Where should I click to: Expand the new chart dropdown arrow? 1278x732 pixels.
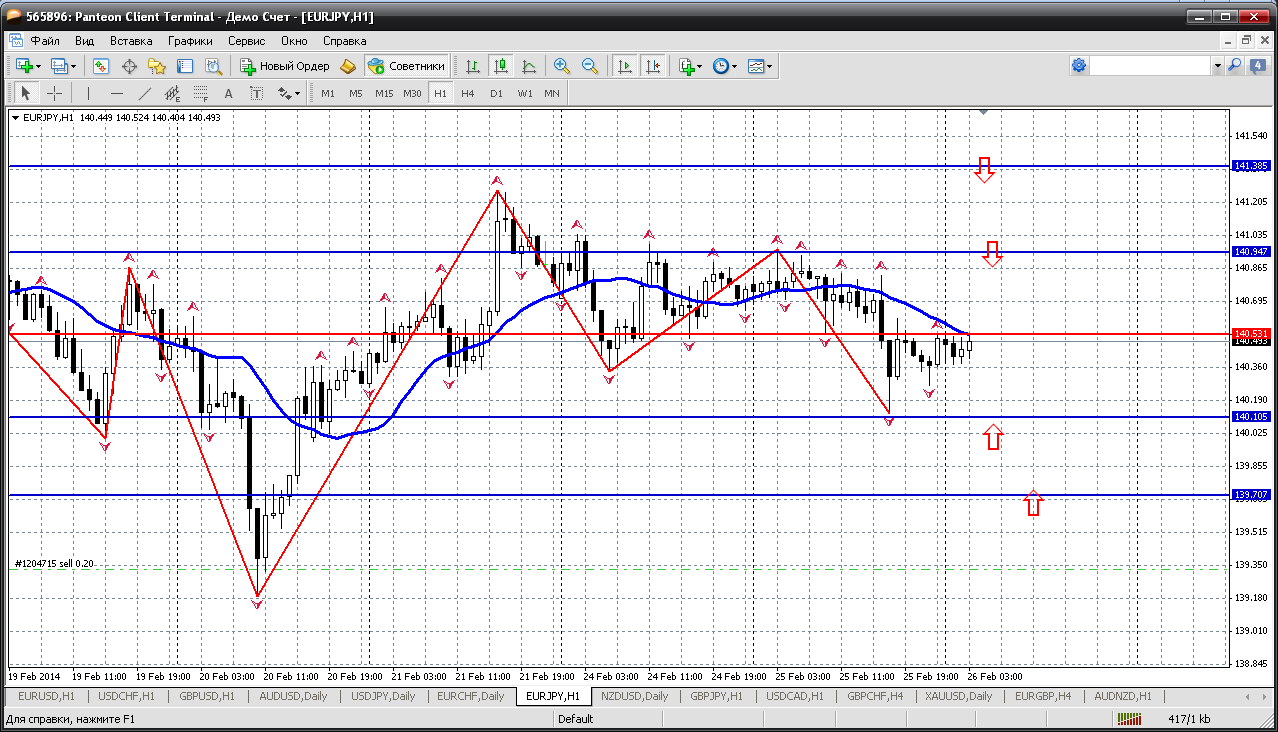[39, 66]
